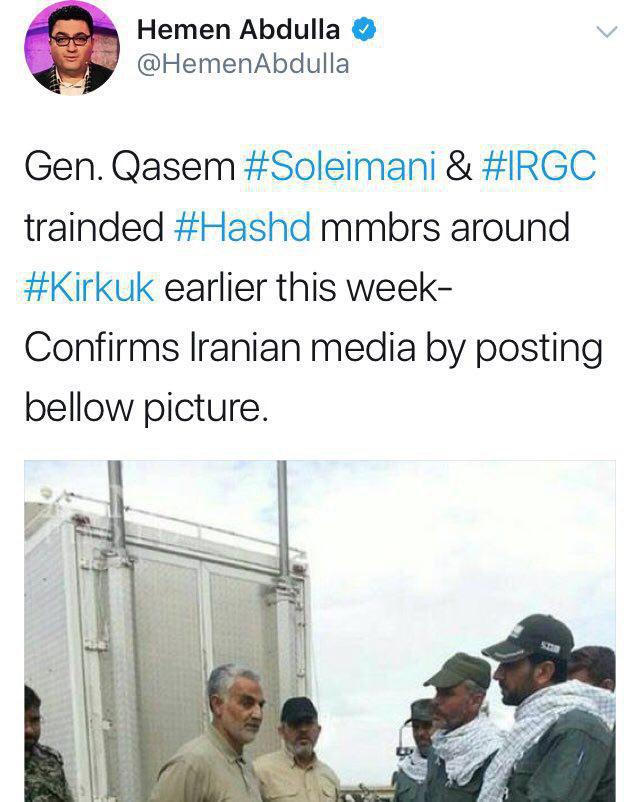The height and width of the screenshot is (802, 640).
Task: Follow the #Soleimani hashtag
Action: pos(340,166)
